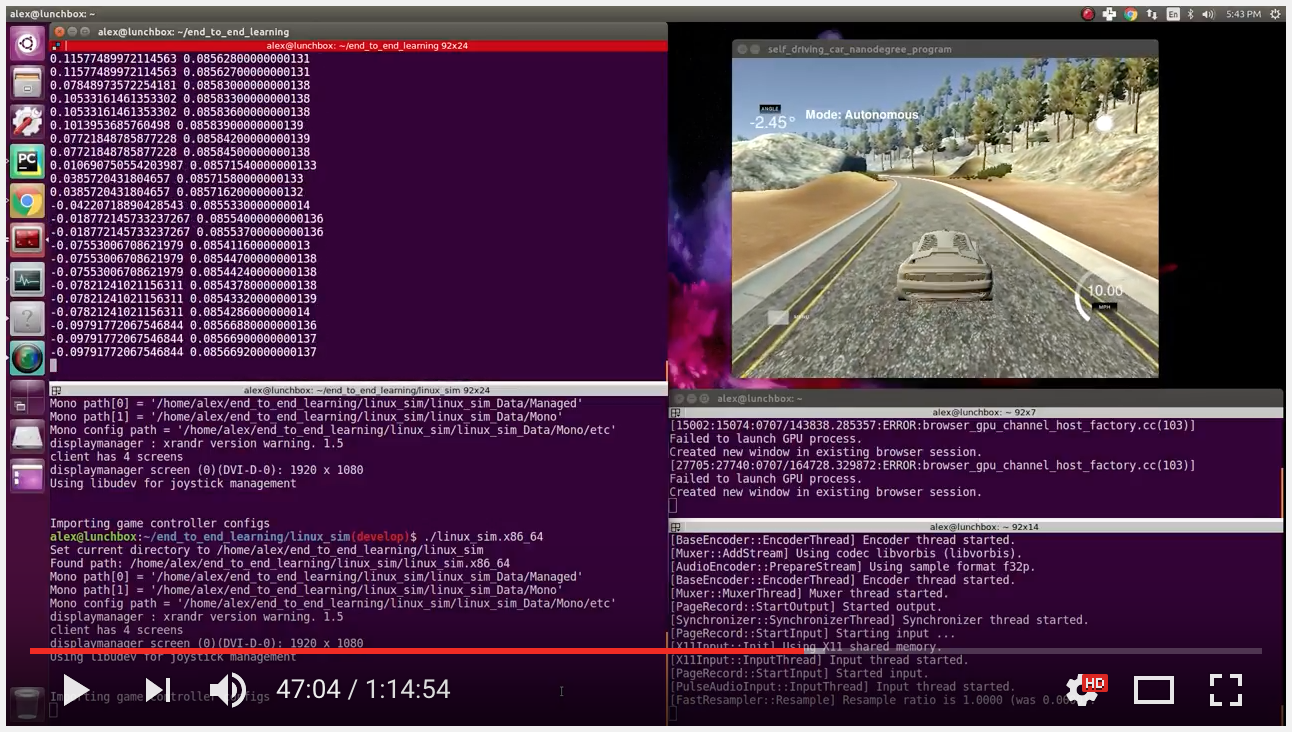Click the play button in the video player
1292x732 pixels.
(76, 689)
